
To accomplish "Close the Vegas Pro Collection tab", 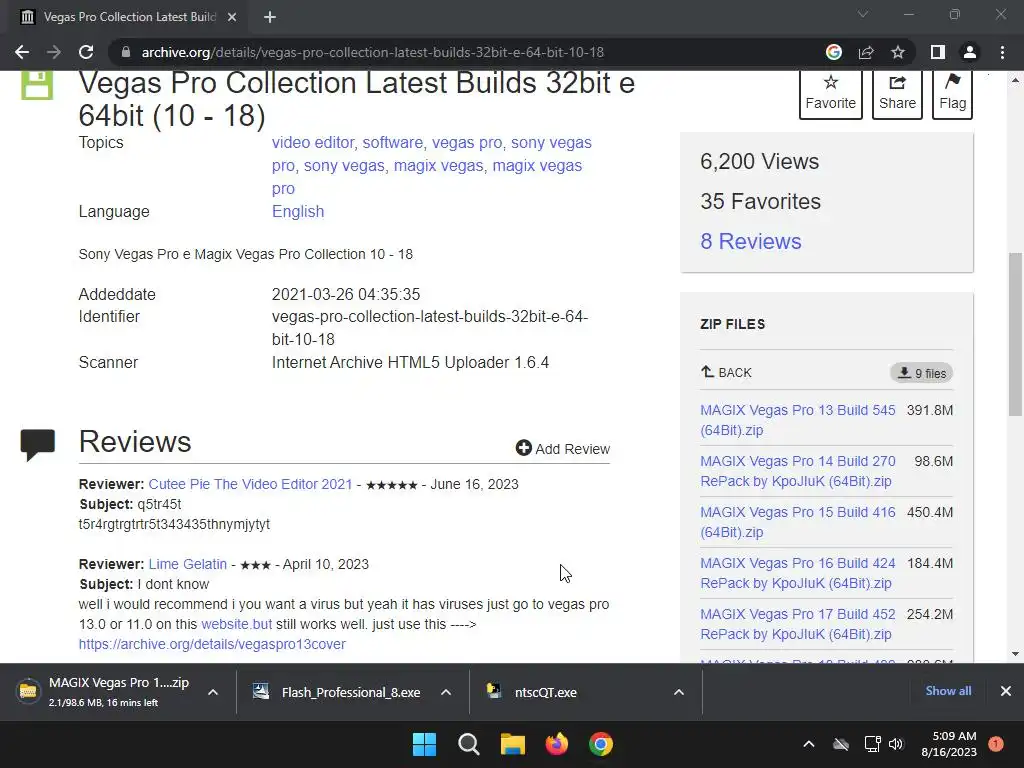I will click(x=232, y=17).
